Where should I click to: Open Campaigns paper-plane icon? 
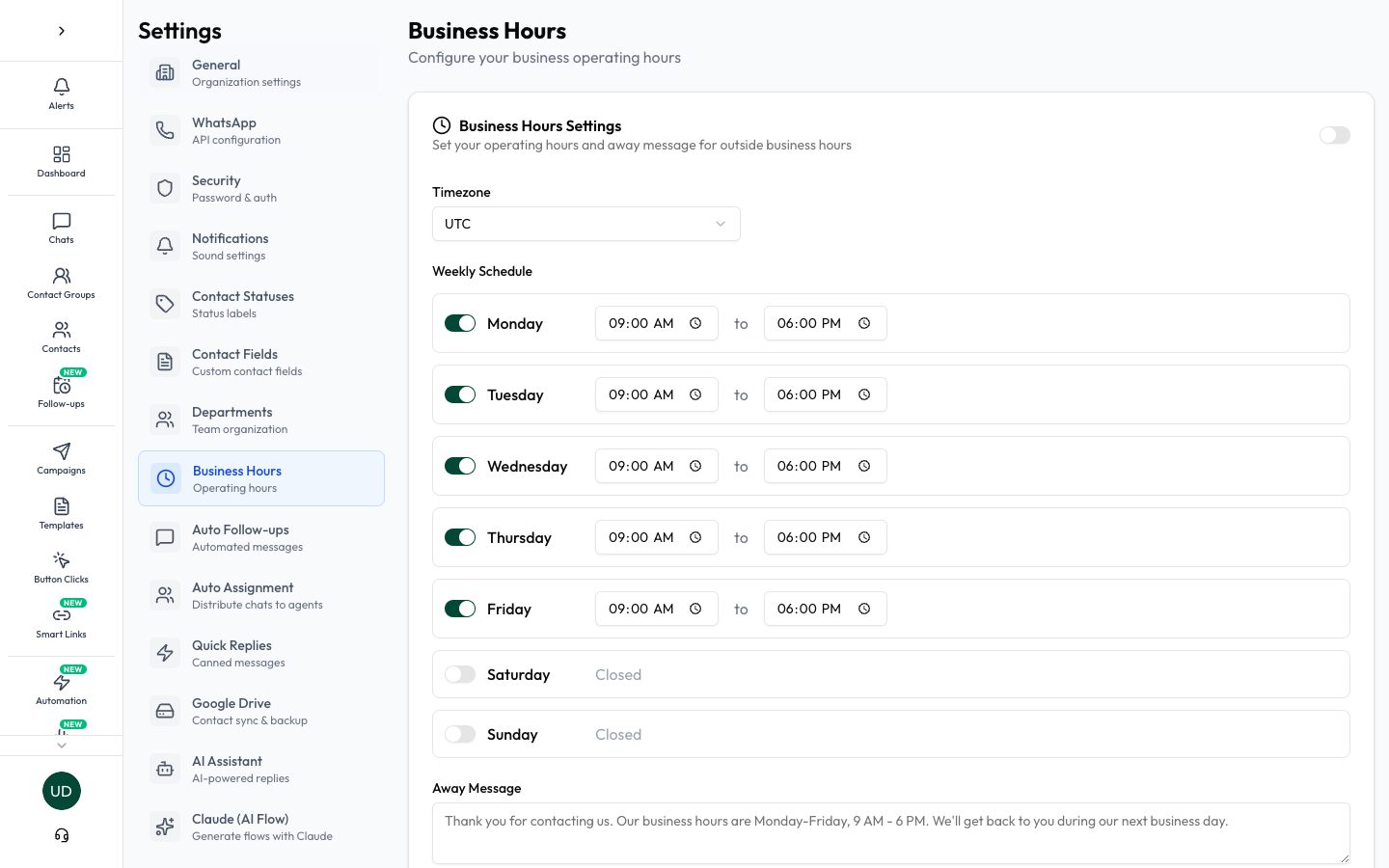point(62,451)
